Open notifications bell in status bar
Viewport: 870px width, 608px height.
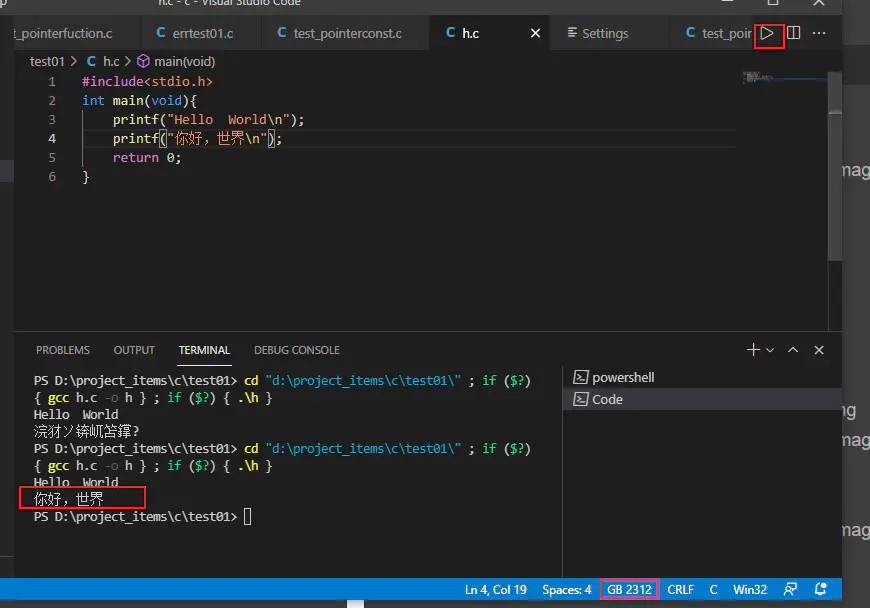click(821, 589)
